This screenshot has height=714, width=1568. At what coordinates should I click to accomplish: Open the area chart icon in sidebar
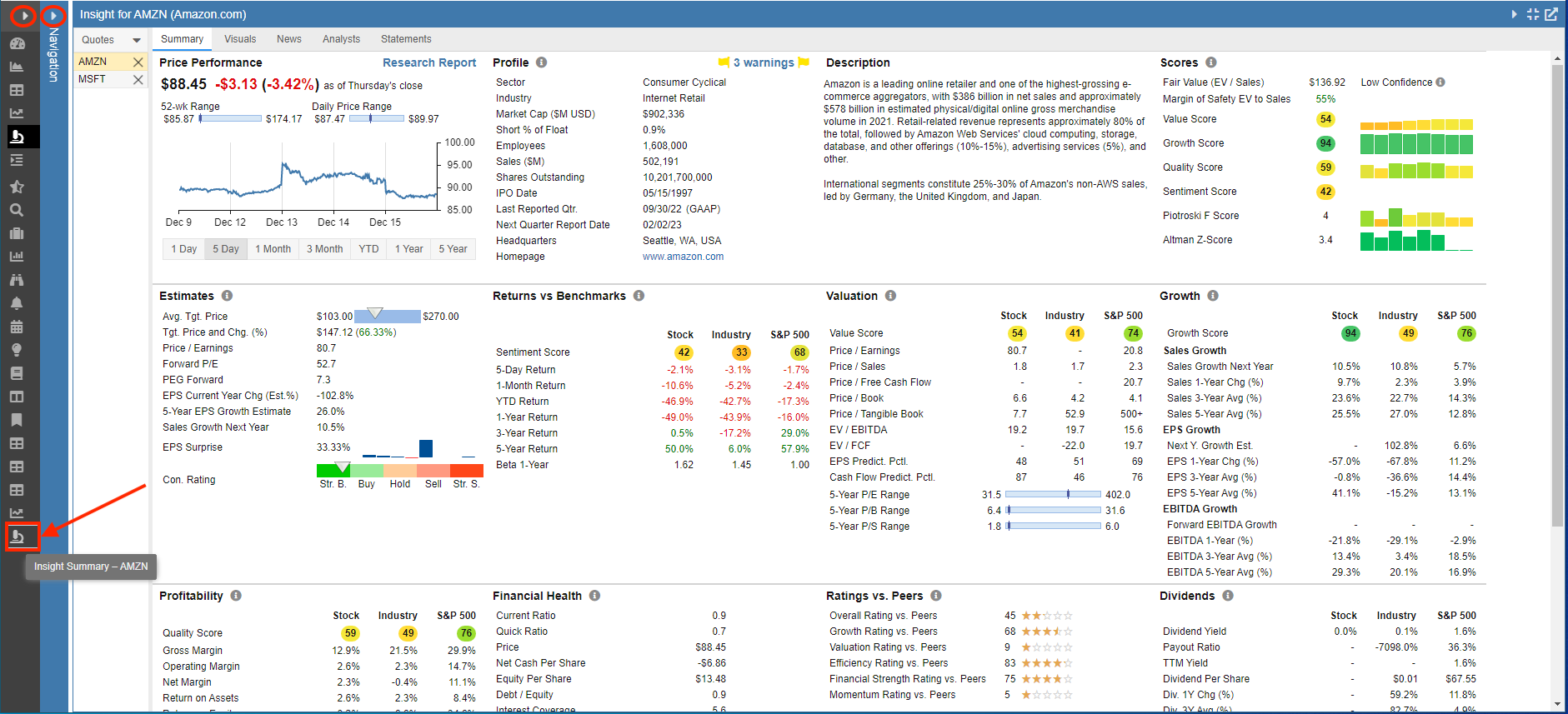(x=17, y=67)
